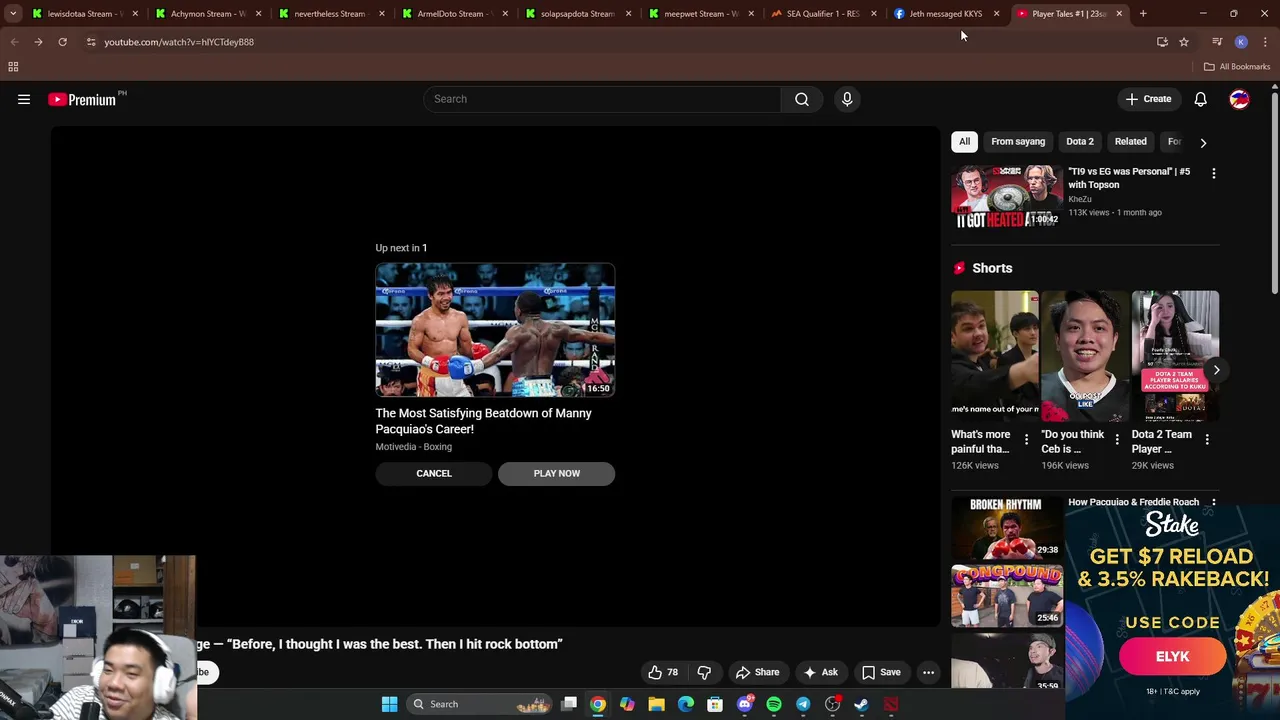Open Microsoft Edge from the taskbar
The height and width of the screenshot is (720, 1280).
(686, 704)
